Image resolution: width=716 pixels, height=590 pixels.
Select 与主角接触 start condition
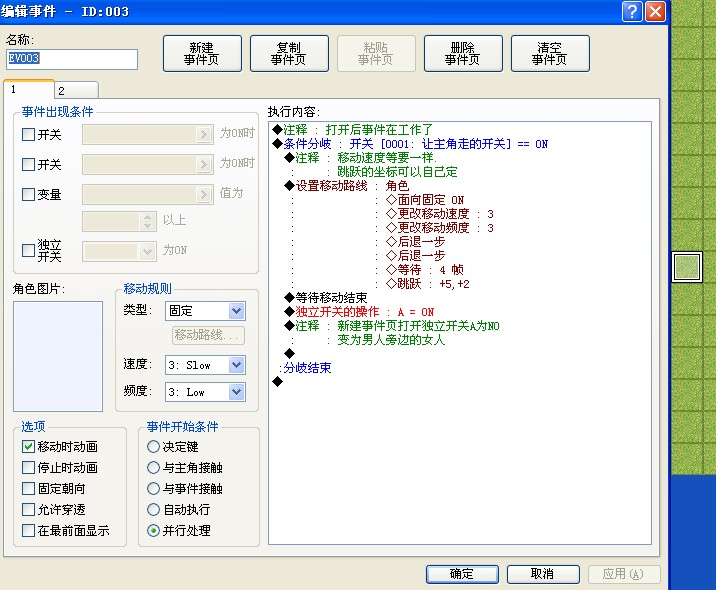153,468
